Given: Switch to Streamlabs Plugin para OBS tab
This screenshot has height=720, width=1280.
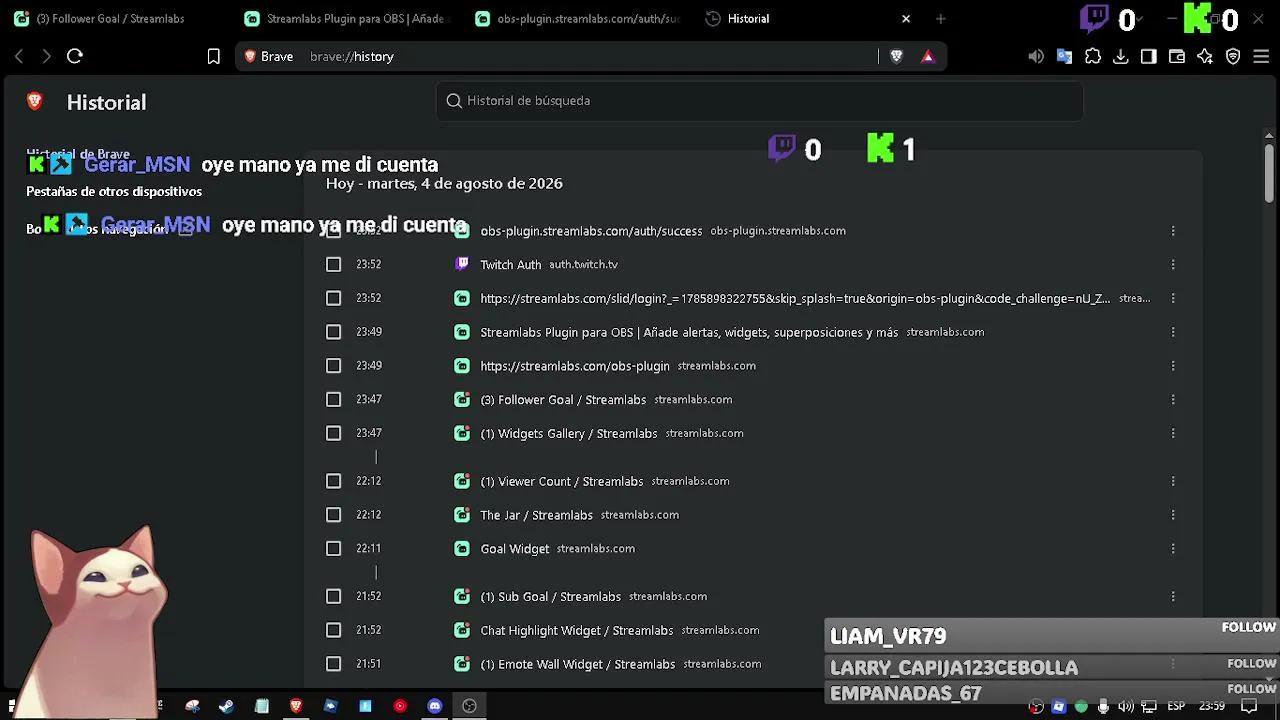Looking at the screenshot, I should click(x=347, y=19).
